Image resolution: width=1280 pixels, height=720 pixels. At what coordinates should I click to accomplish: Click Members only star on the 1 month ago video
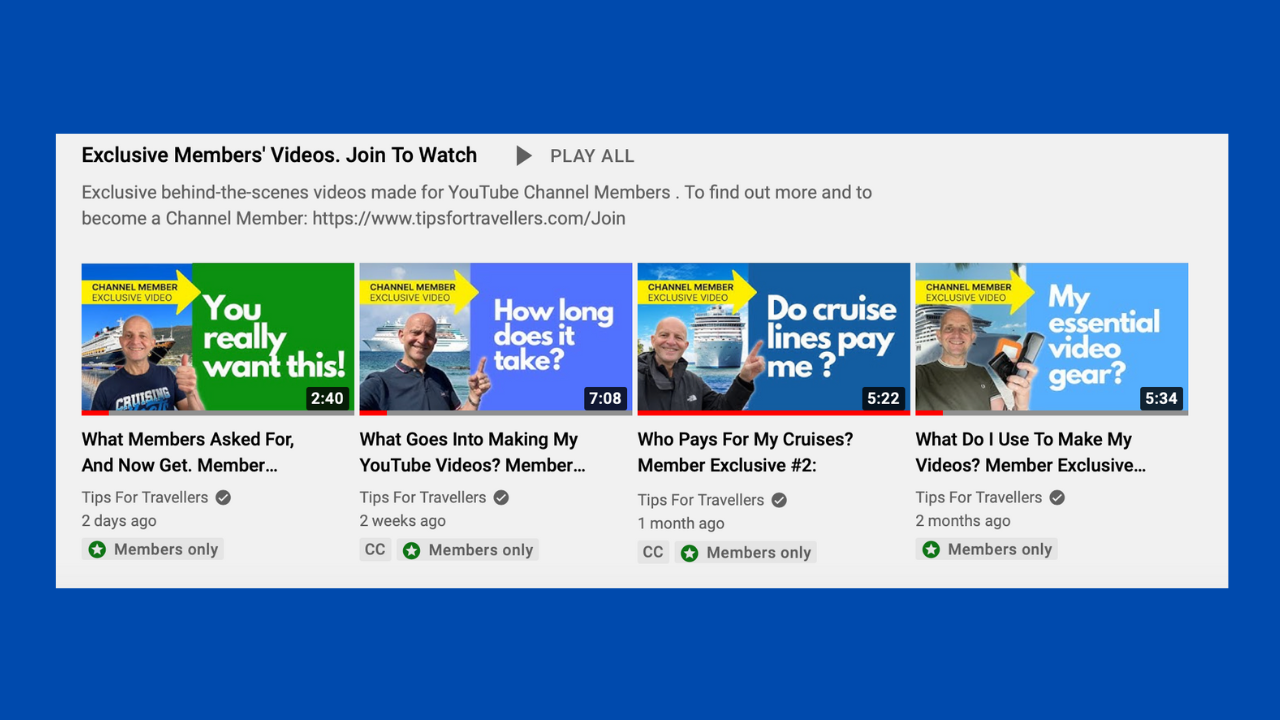(689, 553)
